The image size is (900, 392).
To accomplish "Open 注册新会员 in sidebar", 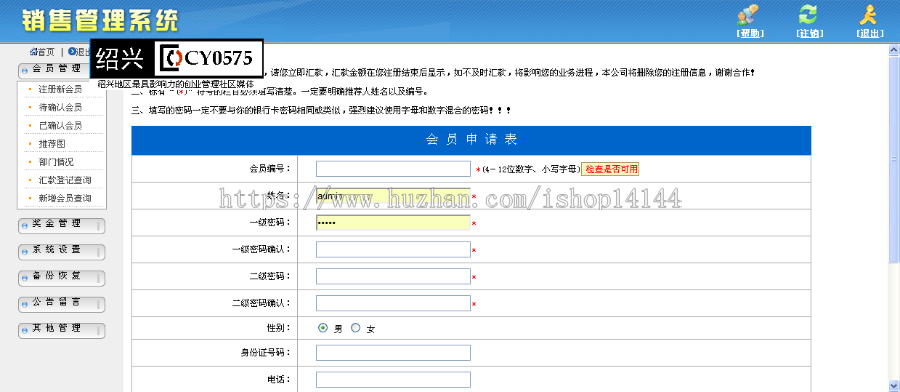I will click(x=60, y=89).
